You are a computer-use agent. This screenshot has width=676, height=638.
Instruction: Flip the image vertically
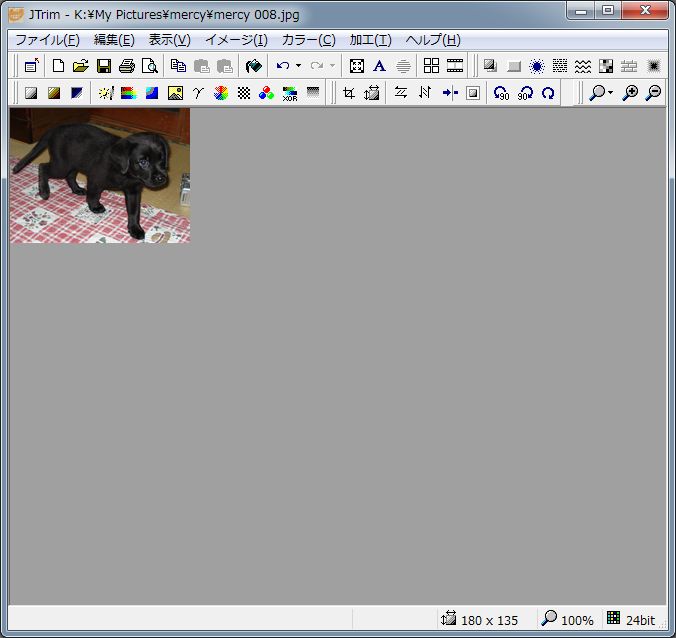425,93
